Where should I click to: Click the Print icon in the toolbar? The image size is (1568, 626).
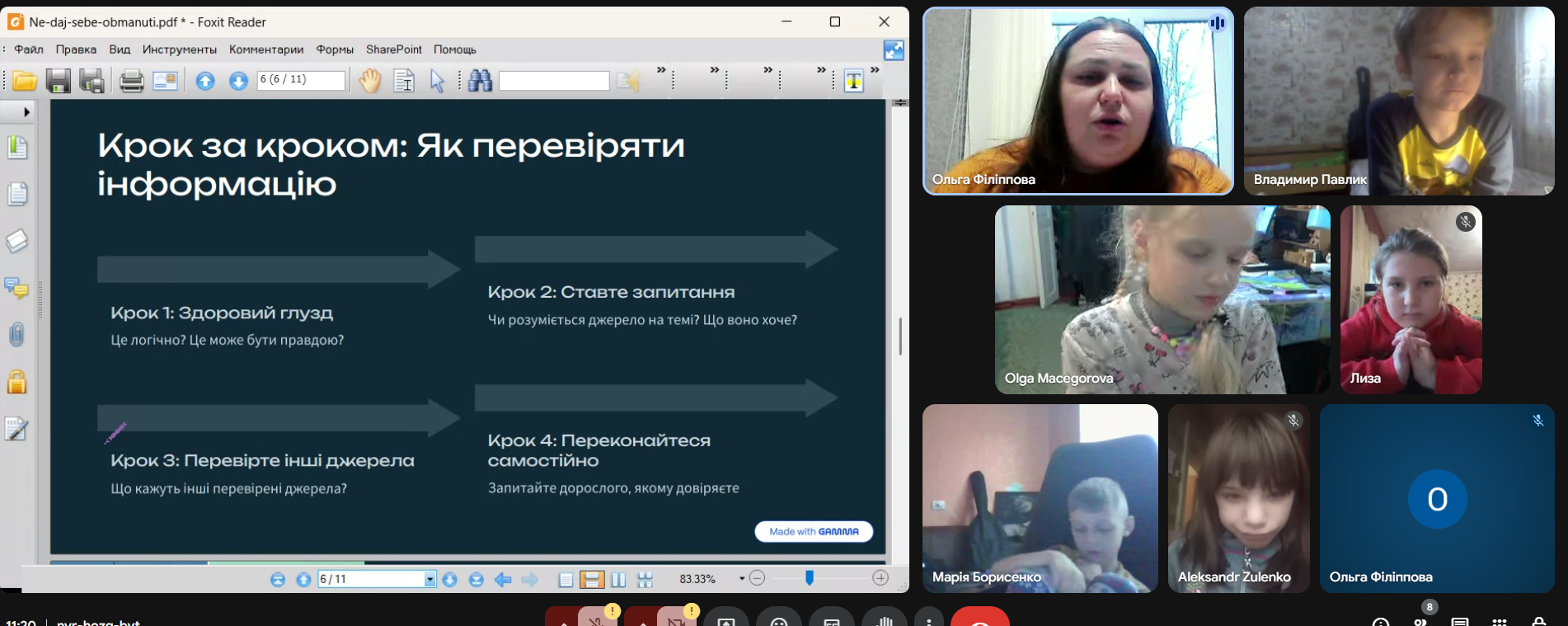pyautogui.click(x=131, y=81)
